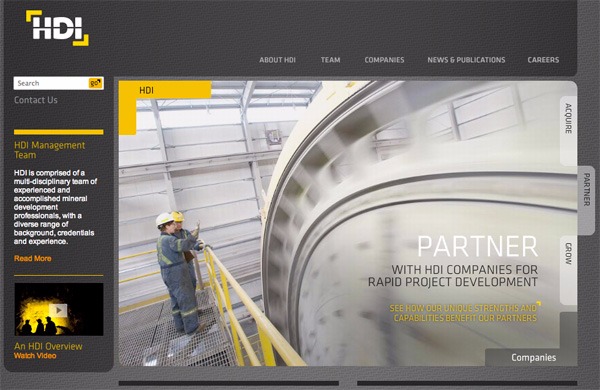Click the Companies button on banner
The height and width of the screenshot is (390, 600).
point(533,357)
